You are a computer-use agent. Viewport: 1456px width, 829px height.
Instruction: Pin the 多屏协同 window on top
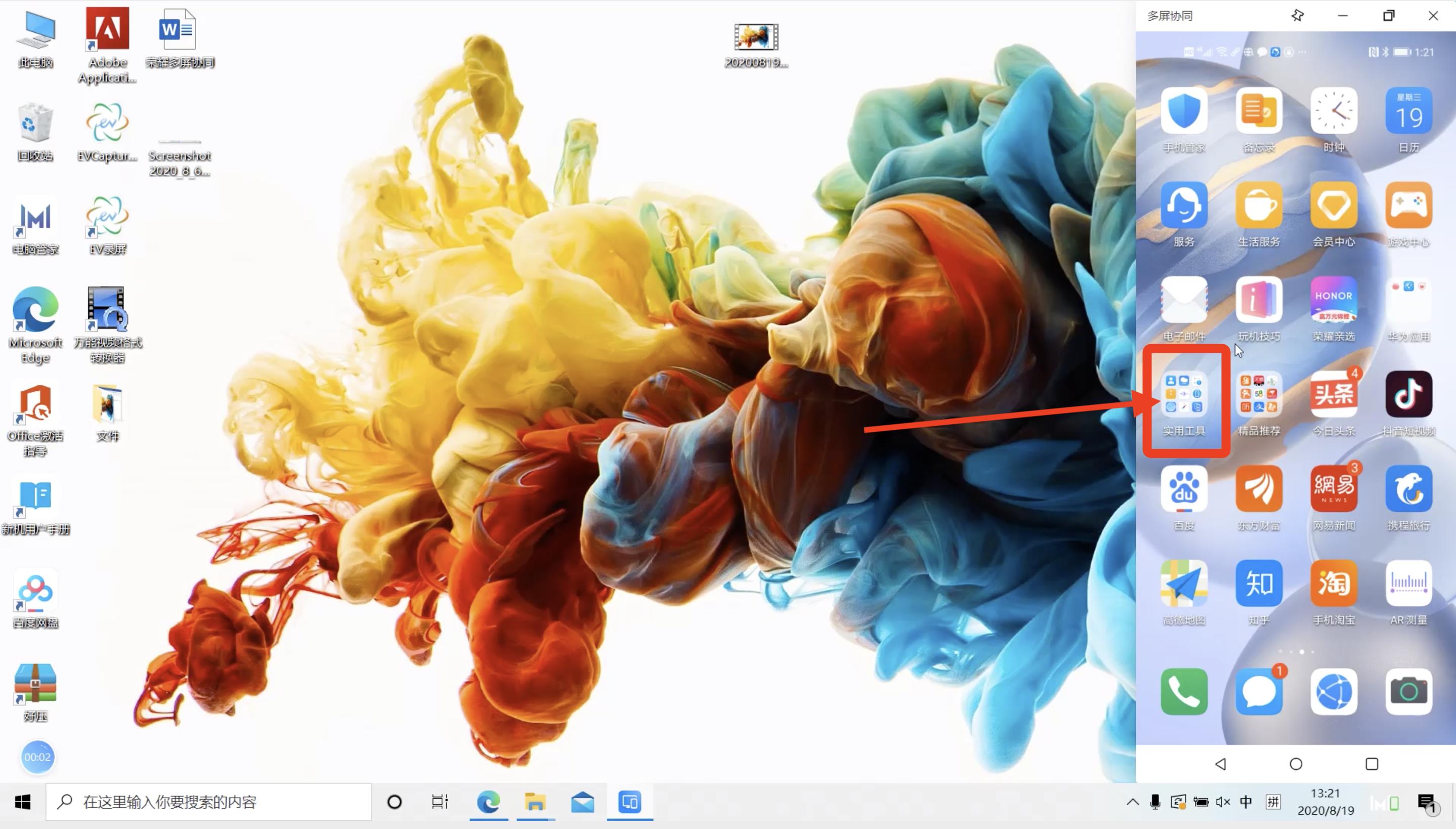tap(1297, 16)
